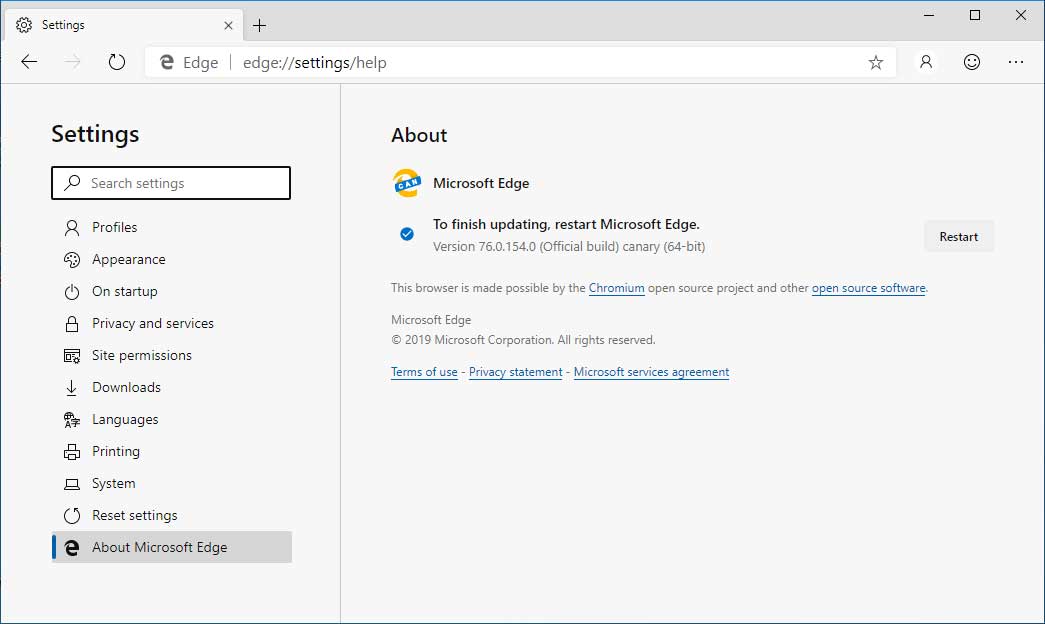Click the search magnifier icon
This screenshot has height=624, width=1045.
(72, 183)
